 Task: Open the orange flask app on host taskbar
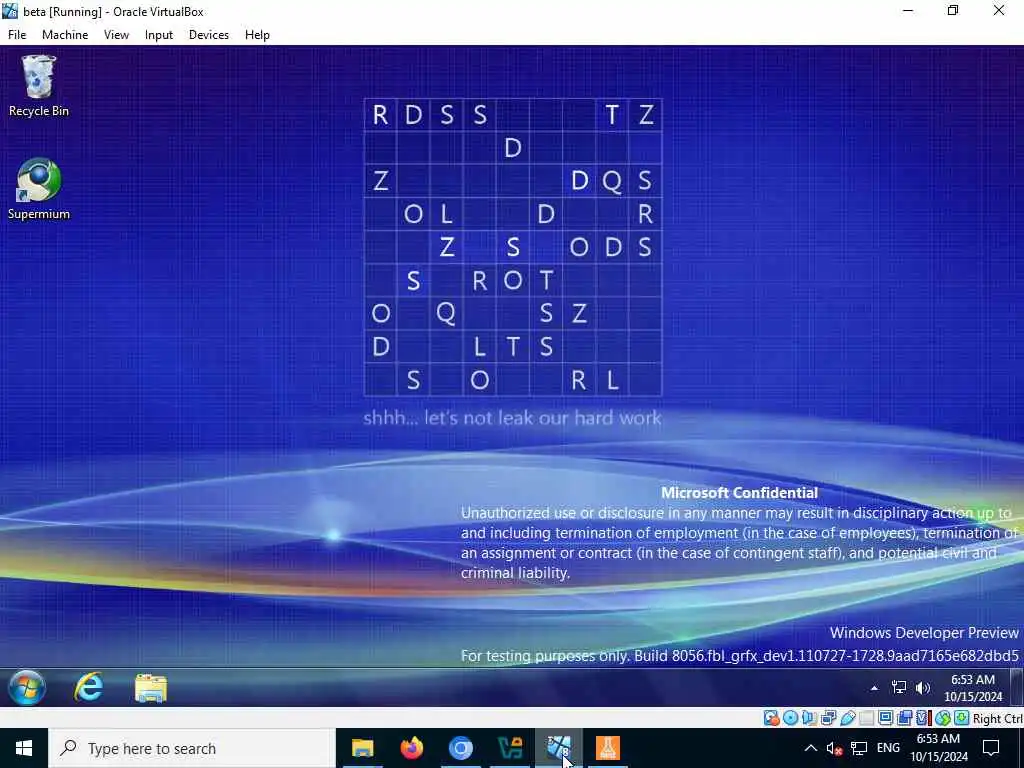pos(607,748)
